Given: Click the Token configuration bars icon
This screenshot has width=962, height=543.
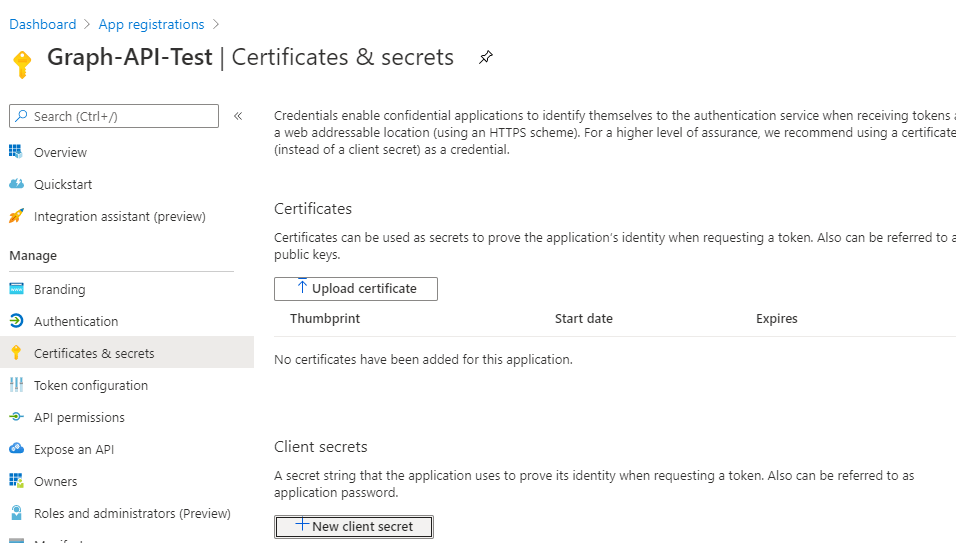Looking at the screenshot, I should 17,385.
